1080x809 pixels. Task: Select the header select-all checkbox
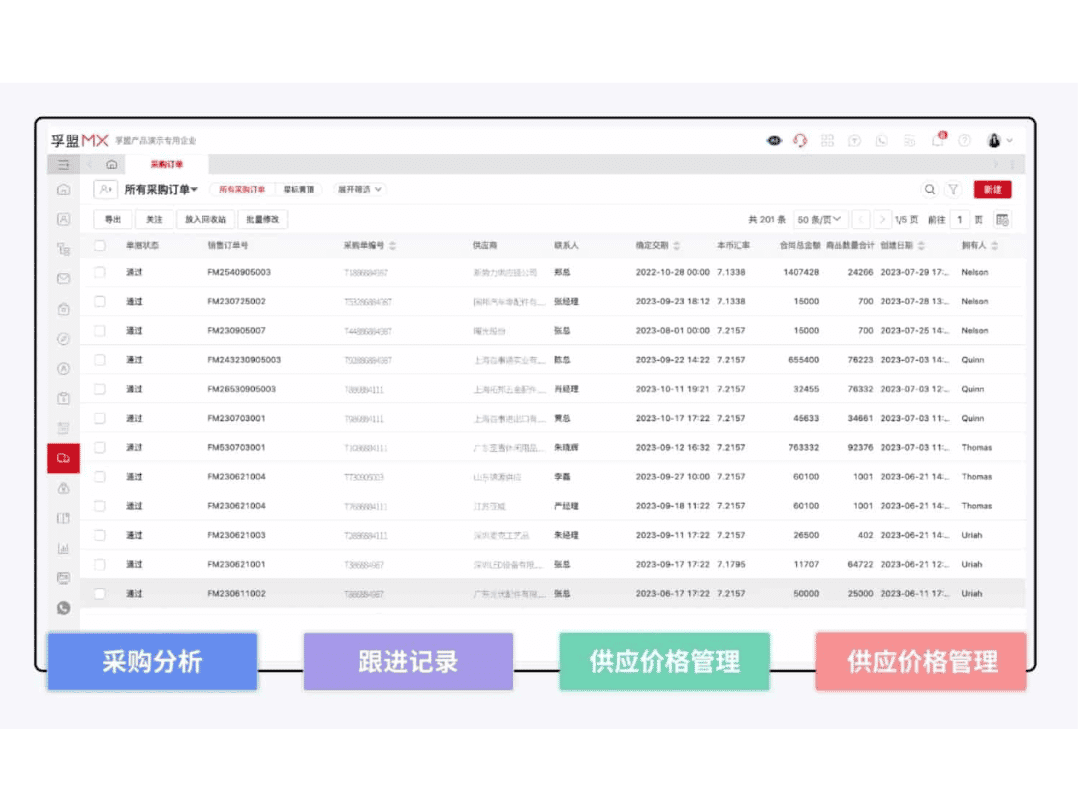99,244
